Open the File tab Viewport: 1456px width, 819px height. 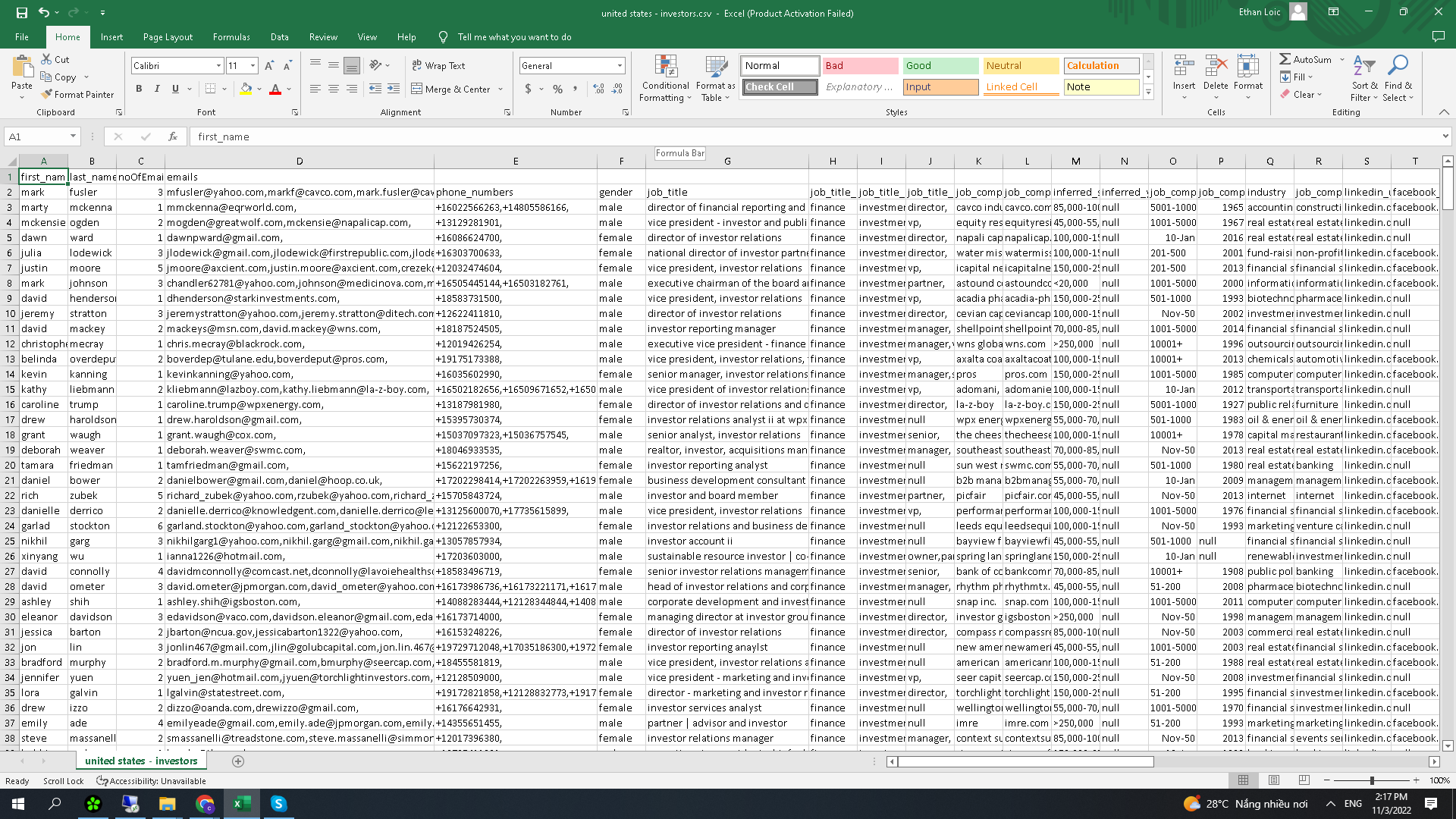pyautogui.click(x=22, y=36)
